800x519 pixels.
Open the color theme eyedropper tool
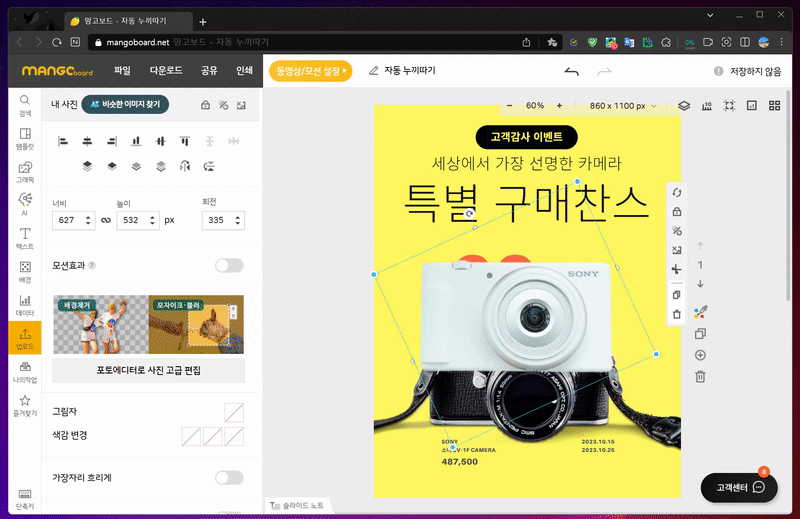[x=701, y=312]
